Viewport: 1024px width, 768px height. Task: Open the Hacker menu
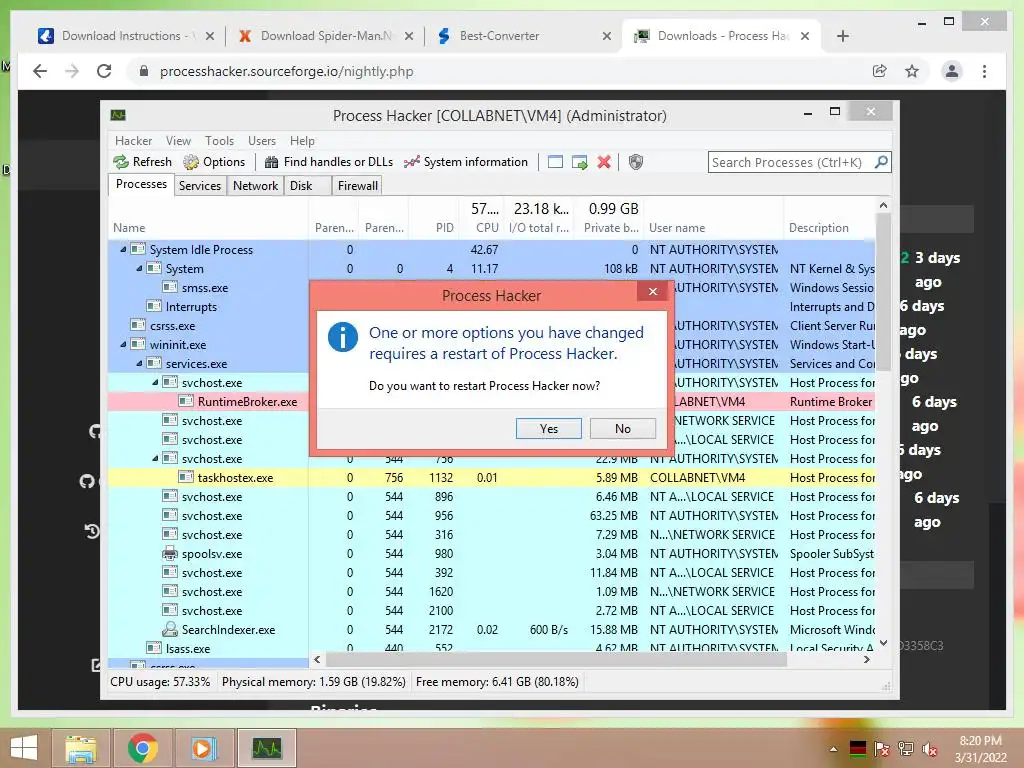[133, 140]
